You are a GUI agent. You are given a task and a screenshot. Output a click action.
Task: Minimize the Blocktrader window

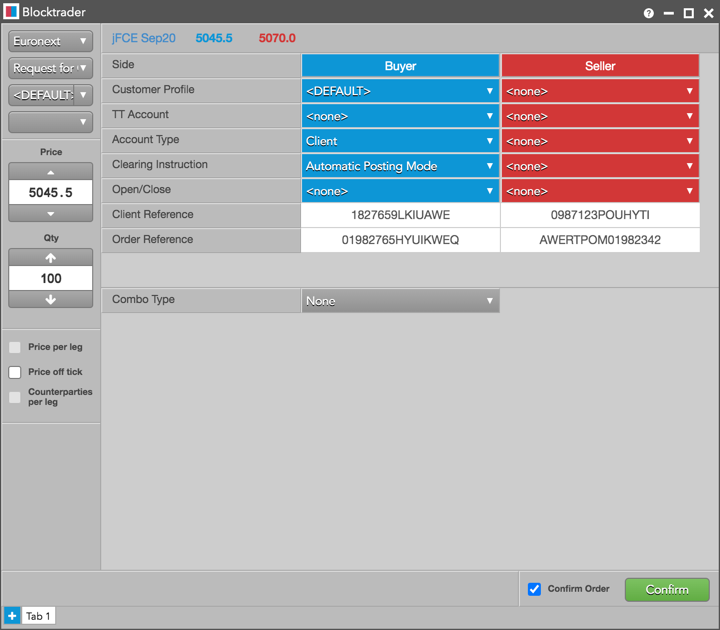tap(669, 13)
